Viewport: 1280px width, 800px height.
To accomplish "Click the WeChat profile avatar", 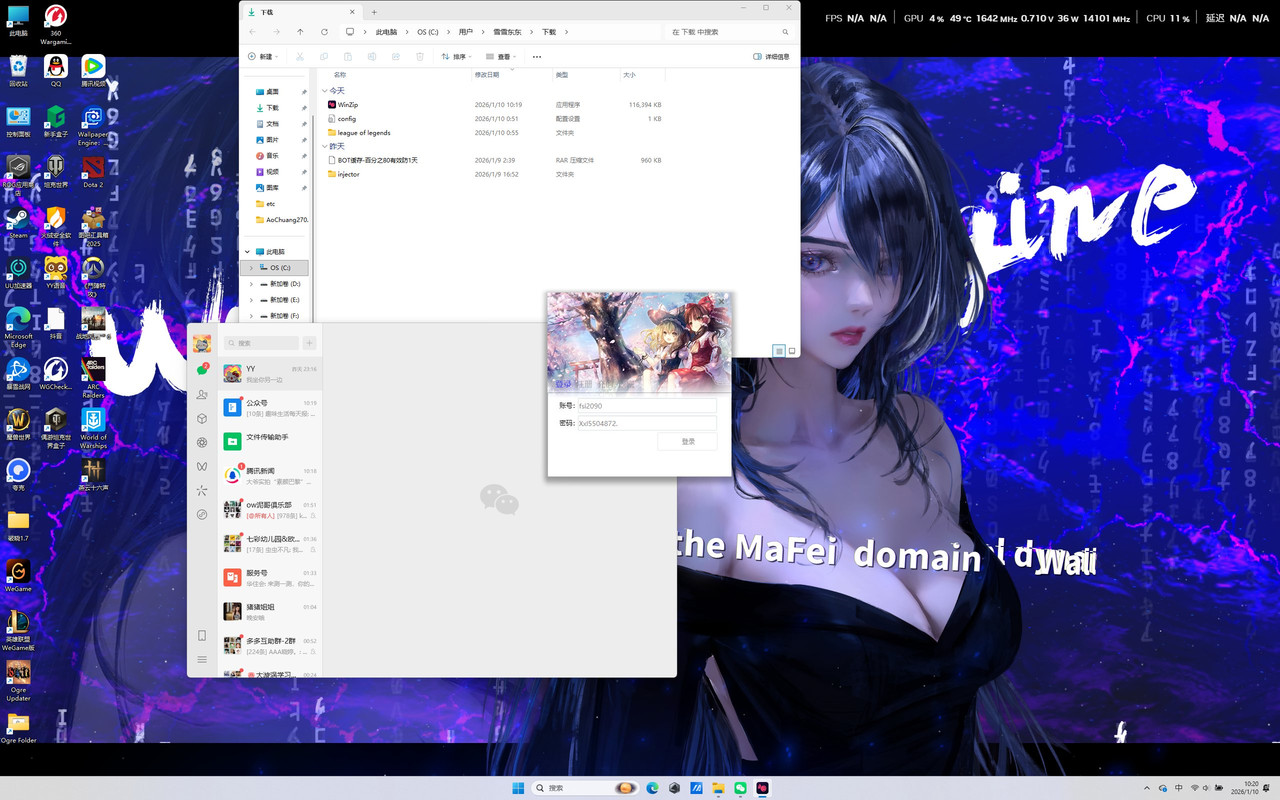I will [x=202, y=343].
